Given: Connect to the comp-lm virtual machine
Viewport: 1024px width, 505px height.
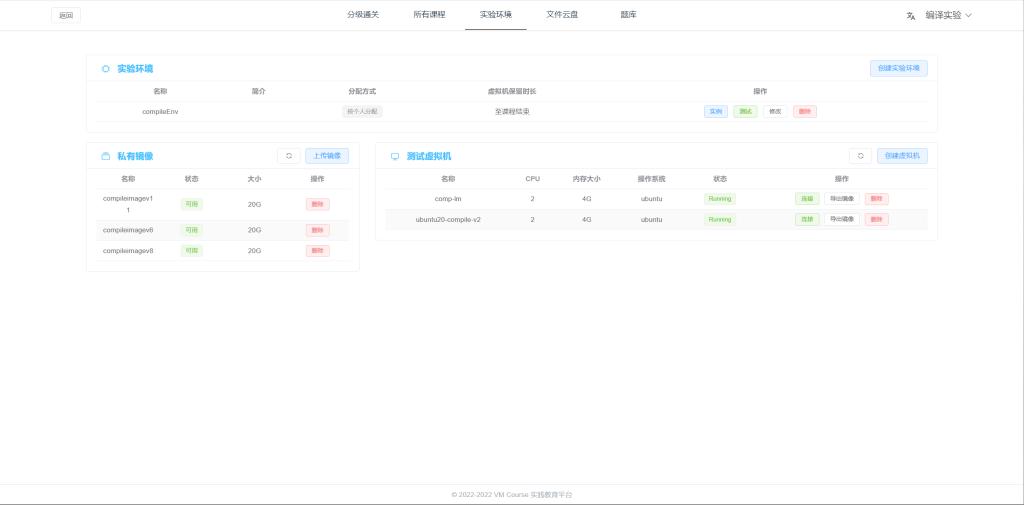Looking at the screenshot, I should [806, 199].
